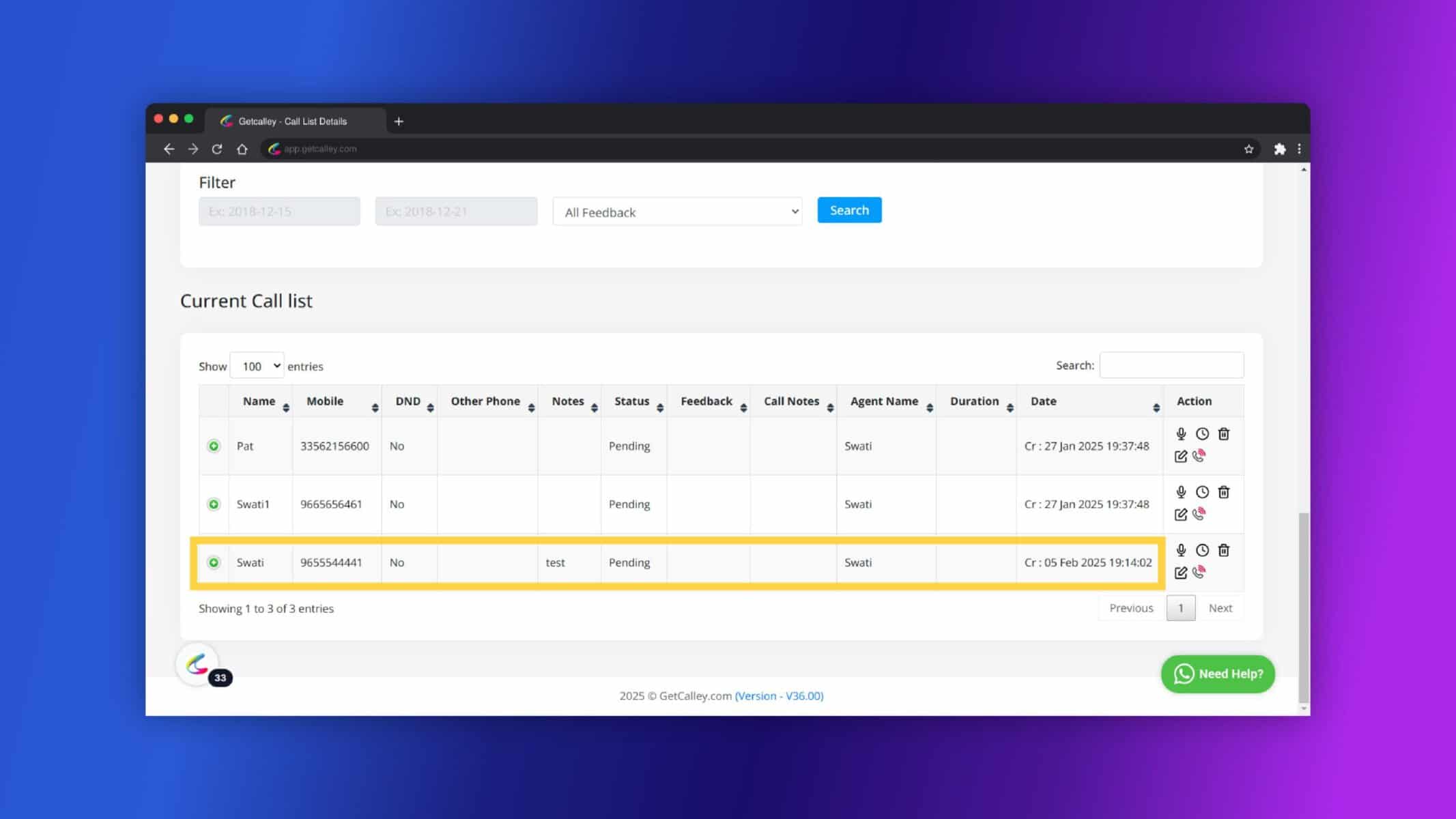
Task: Click the Previous pagination button
Action: click(x=1131, y=607)
